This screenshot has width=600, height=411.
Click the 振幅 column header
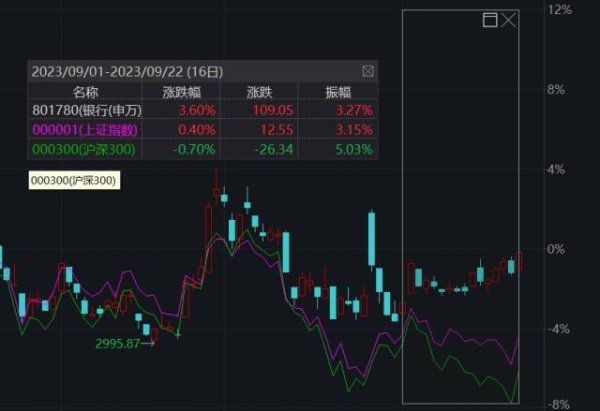[x=338, y=92]
